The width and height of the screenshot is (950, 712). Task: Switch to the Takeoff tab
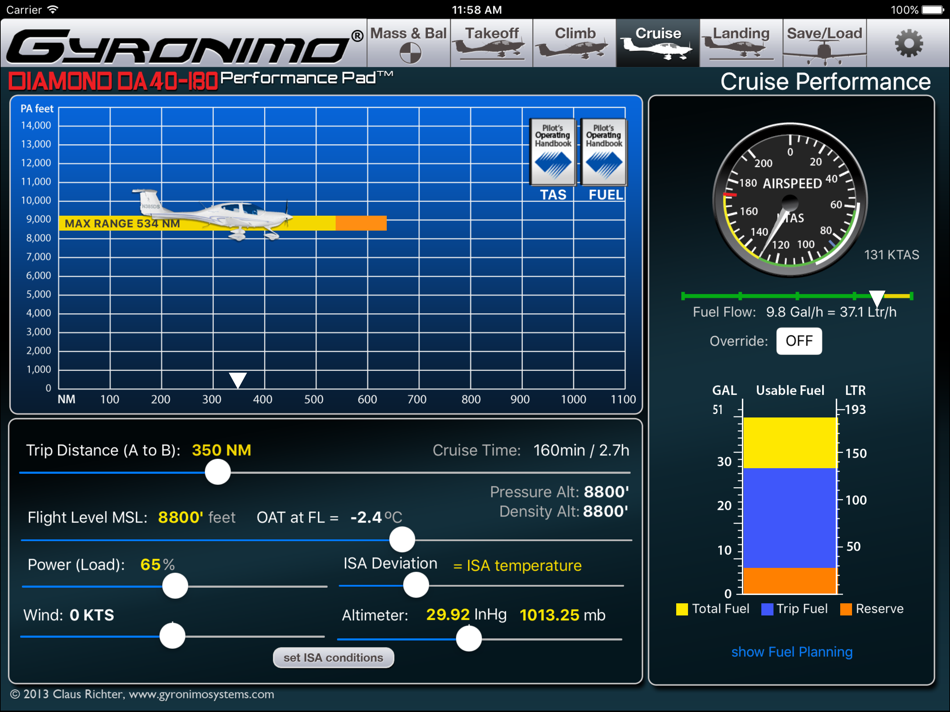[491, 42]
